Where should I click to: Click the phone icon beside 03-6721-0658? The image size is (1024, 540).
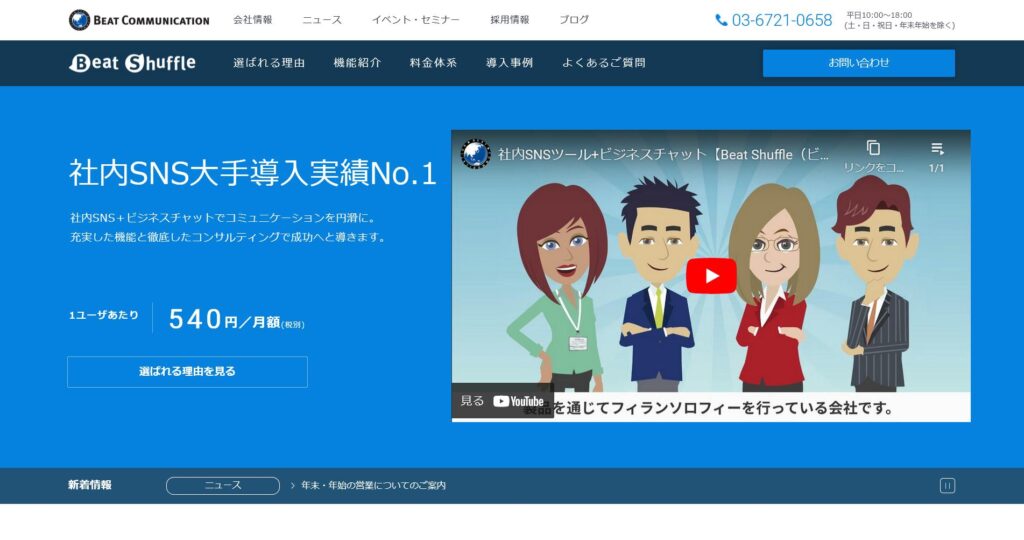[722, 20]
